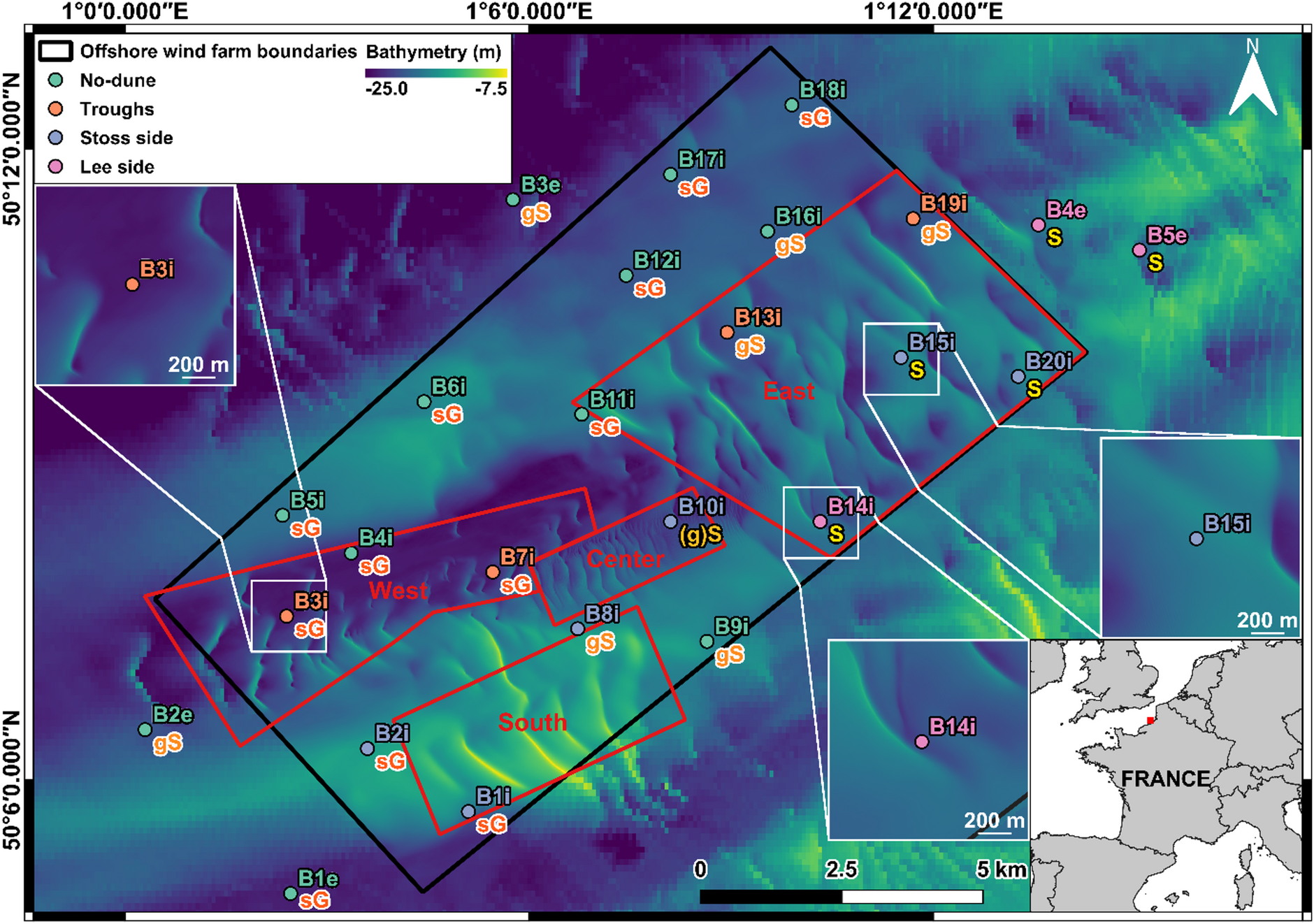
Task: Select the B16i station marker dot
Action: click(767, 231)
